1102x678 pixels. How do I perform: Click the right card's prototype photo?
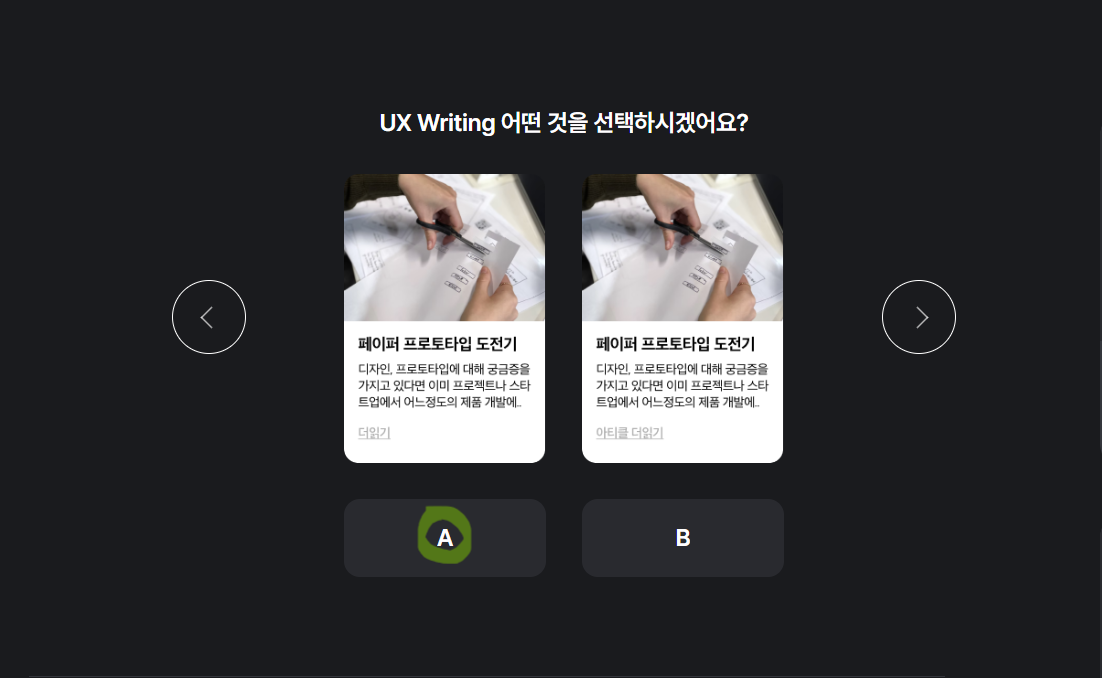682,247
